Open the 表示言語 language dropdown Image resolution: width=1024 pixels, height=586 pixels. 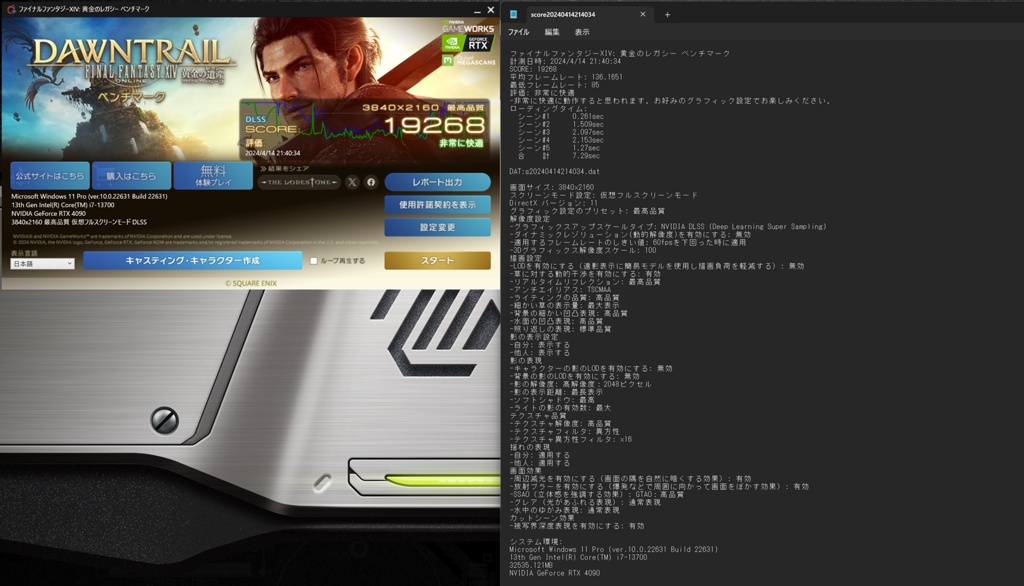[42, 263]
